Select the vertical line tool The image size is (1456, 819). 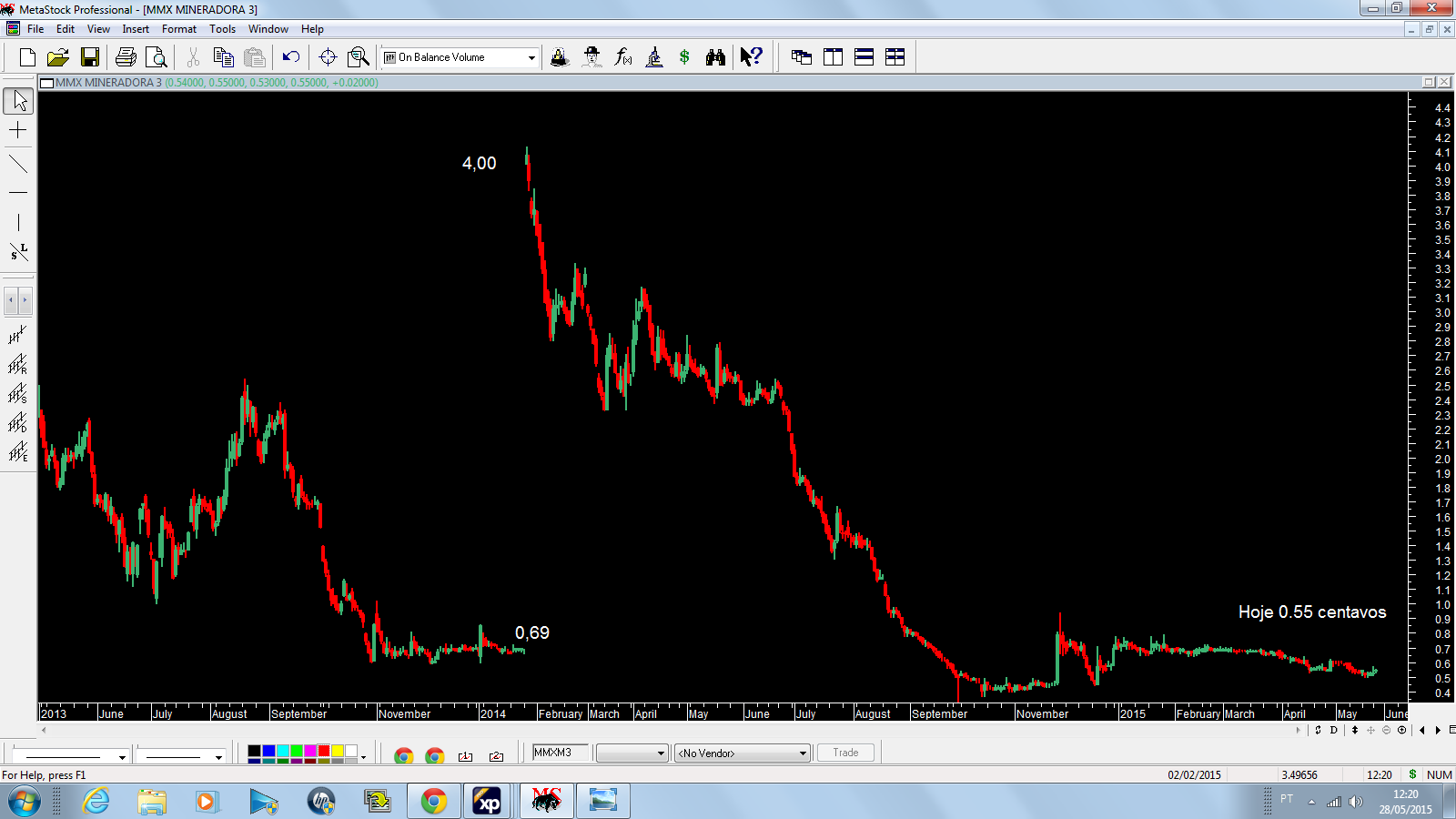pos(18,222)
